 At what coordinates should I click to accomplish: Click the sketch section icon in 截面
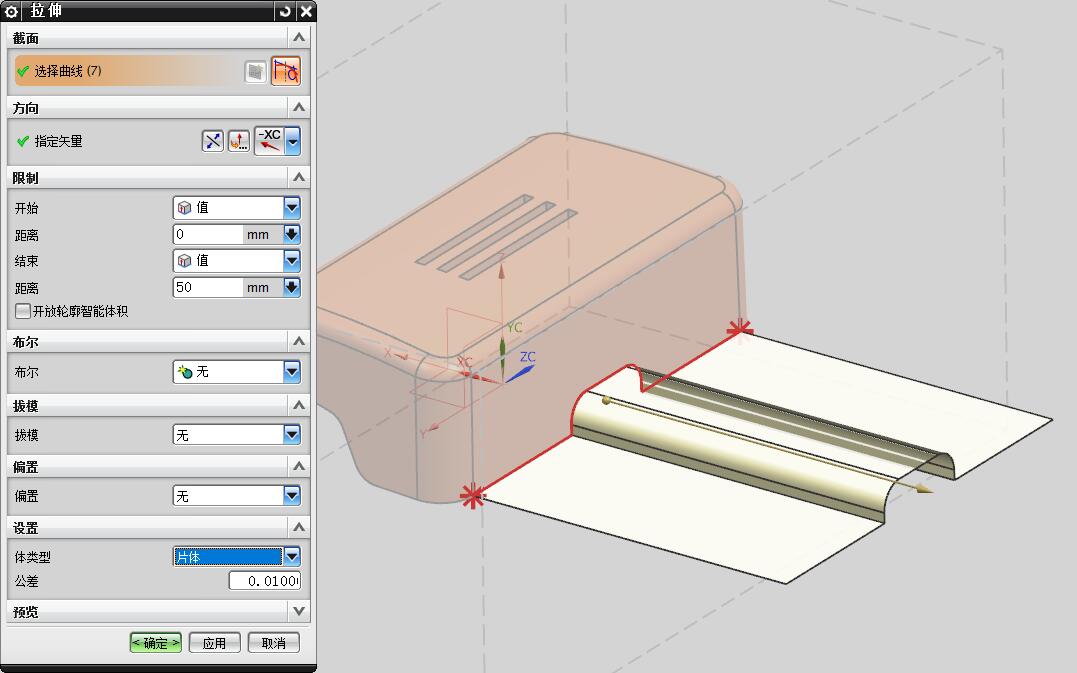tap(256, 72)
